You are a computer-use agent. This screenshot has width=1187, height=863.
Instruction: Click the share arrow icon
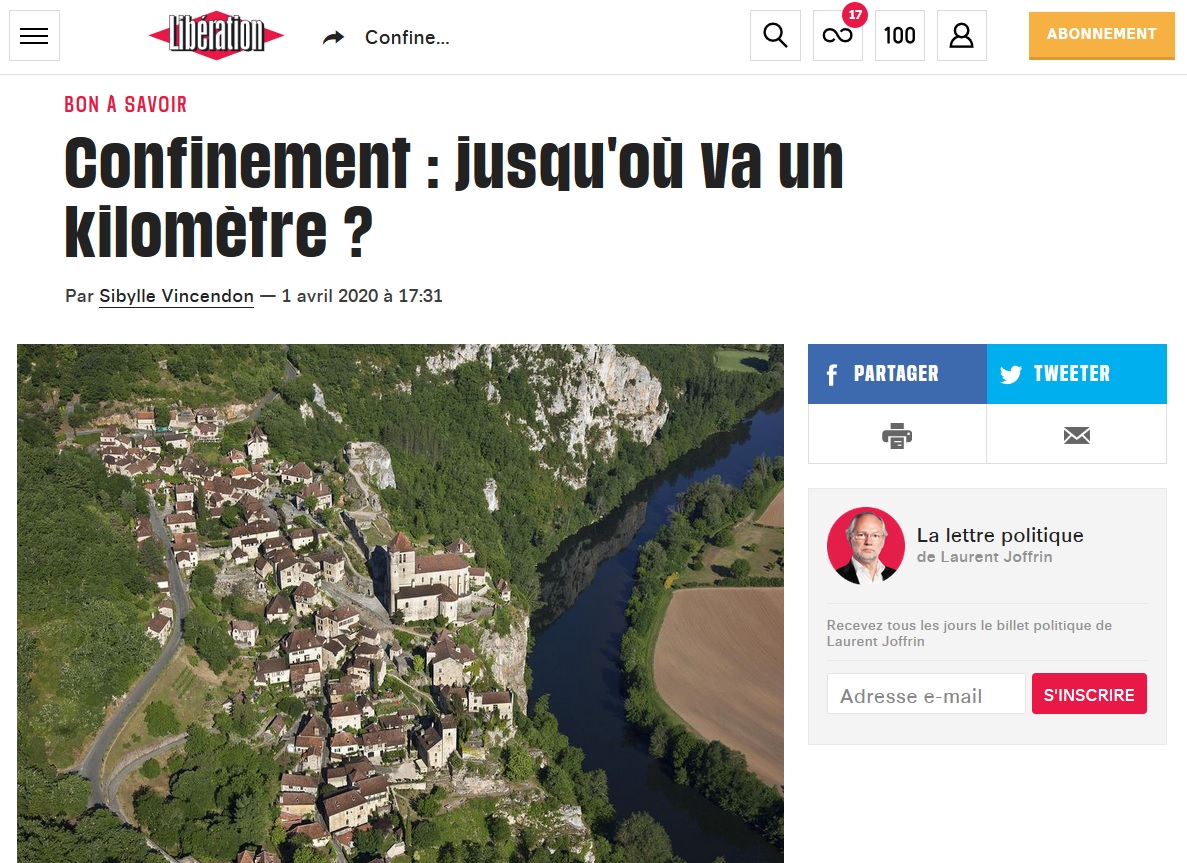coord(333,37)
